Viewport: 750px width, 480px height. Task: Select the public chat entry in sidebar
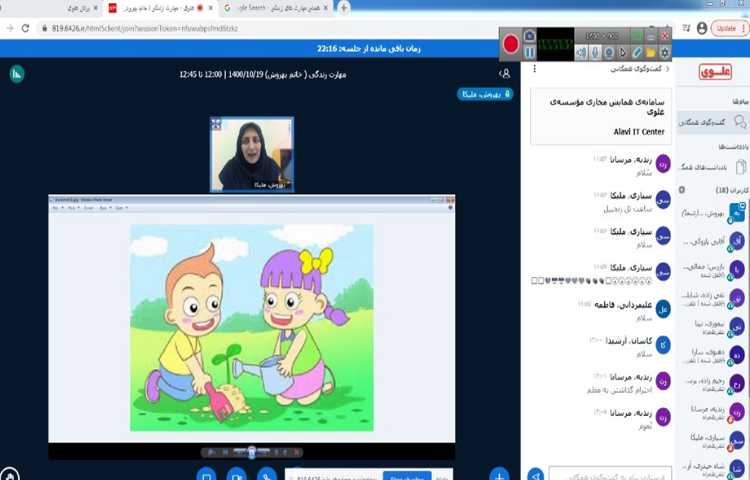712,122
